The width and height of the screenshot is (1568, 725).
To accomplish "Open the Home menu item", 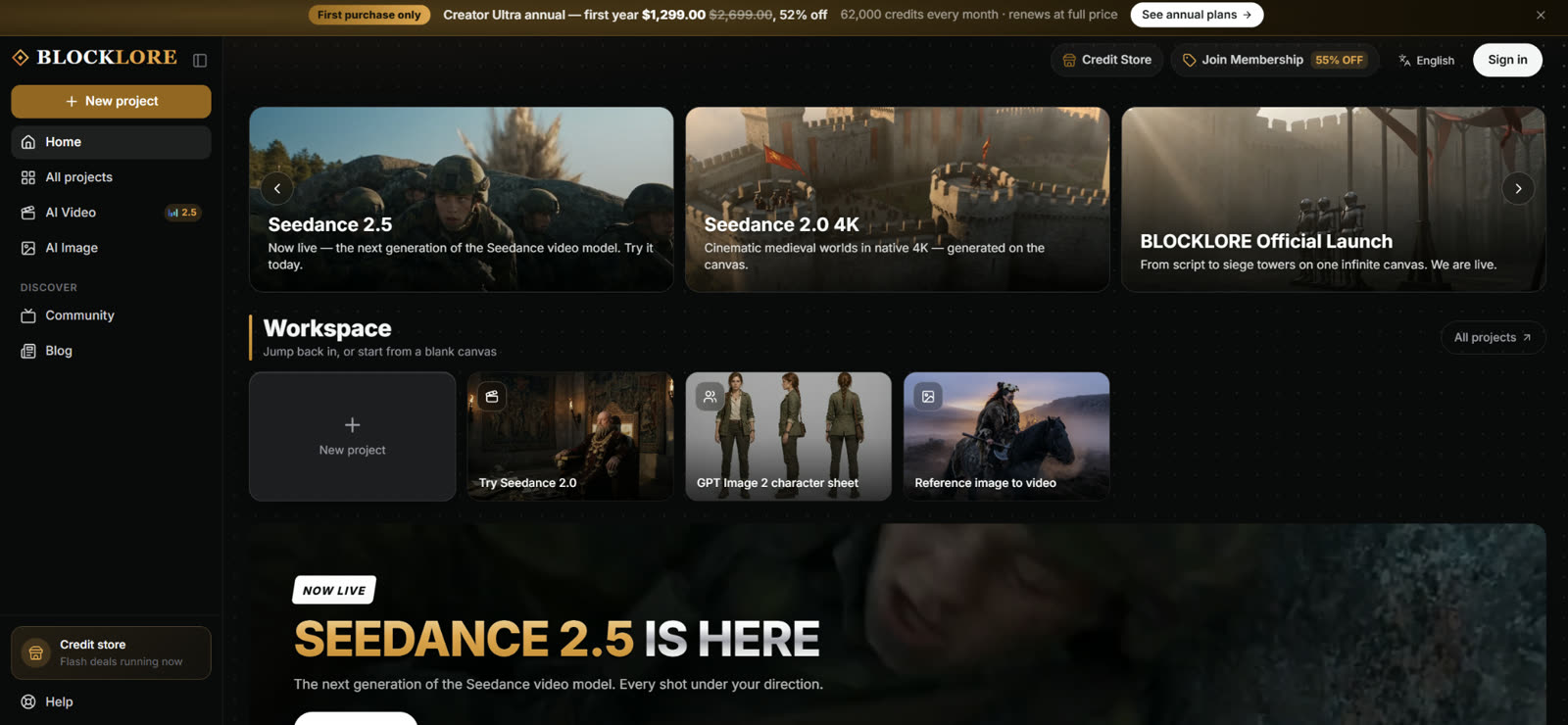I will coord(111,142).
